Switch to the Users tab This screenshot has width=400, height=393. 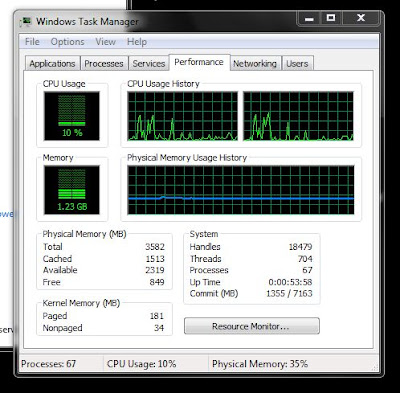[297, 63]
